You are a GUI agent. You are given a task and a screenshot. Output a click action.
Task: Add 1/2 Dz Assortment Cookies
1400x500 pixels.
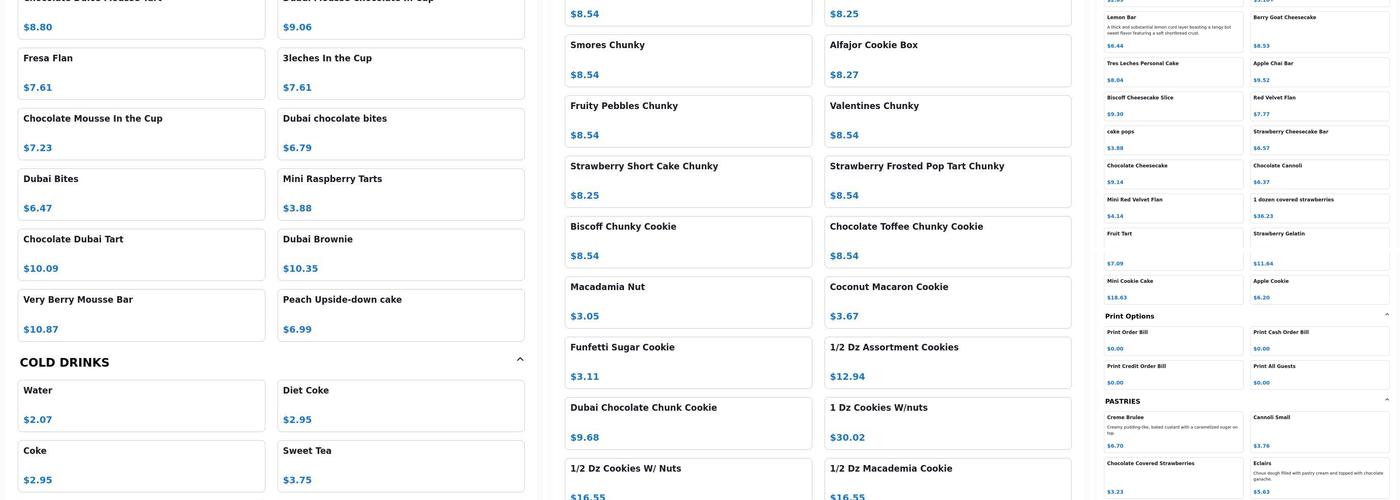pyautogui.click(x=947, y=362)
